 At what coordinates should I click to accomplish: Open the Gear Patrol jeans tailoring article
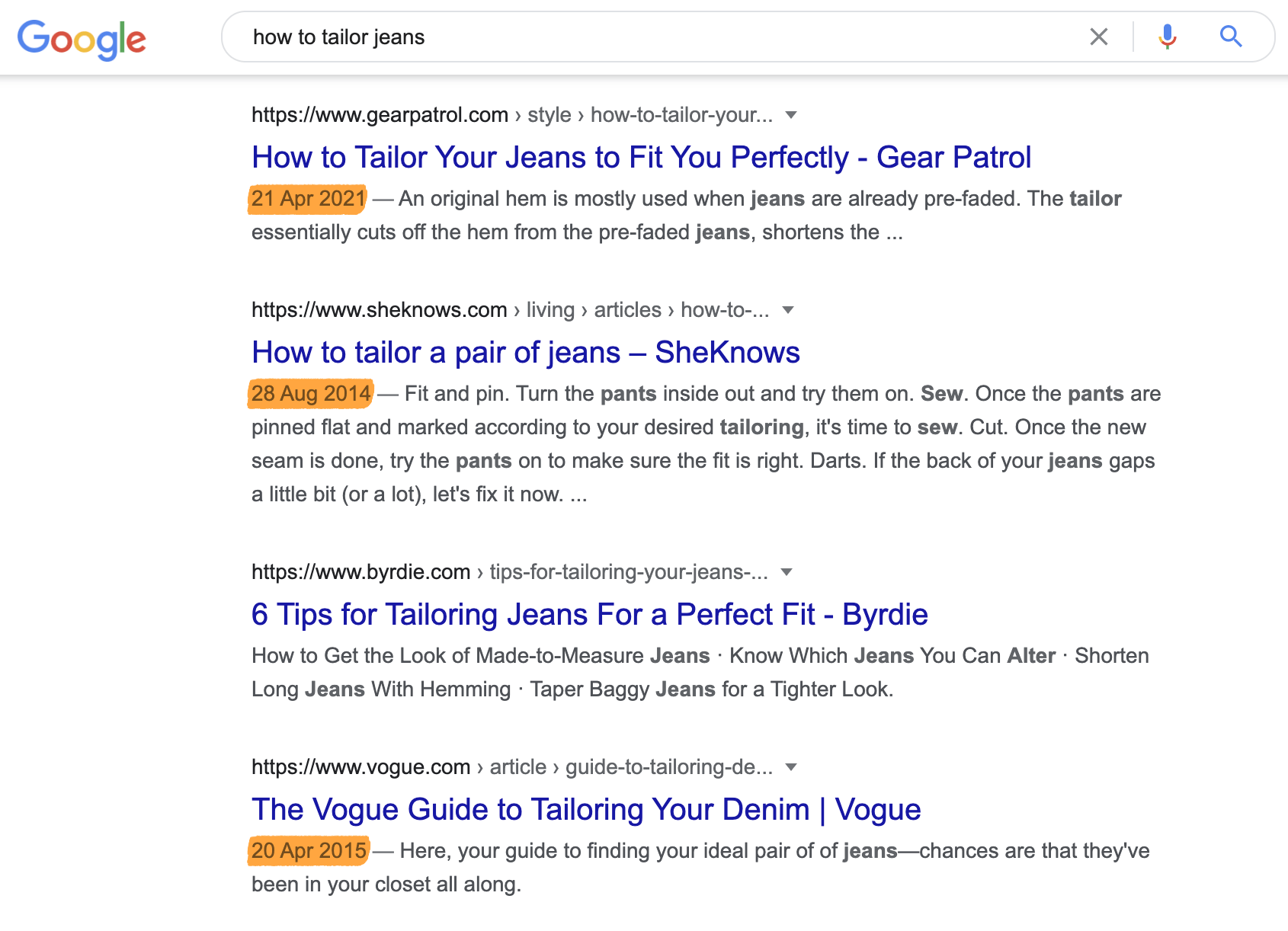pyautogui.click(x=641, y=158)
